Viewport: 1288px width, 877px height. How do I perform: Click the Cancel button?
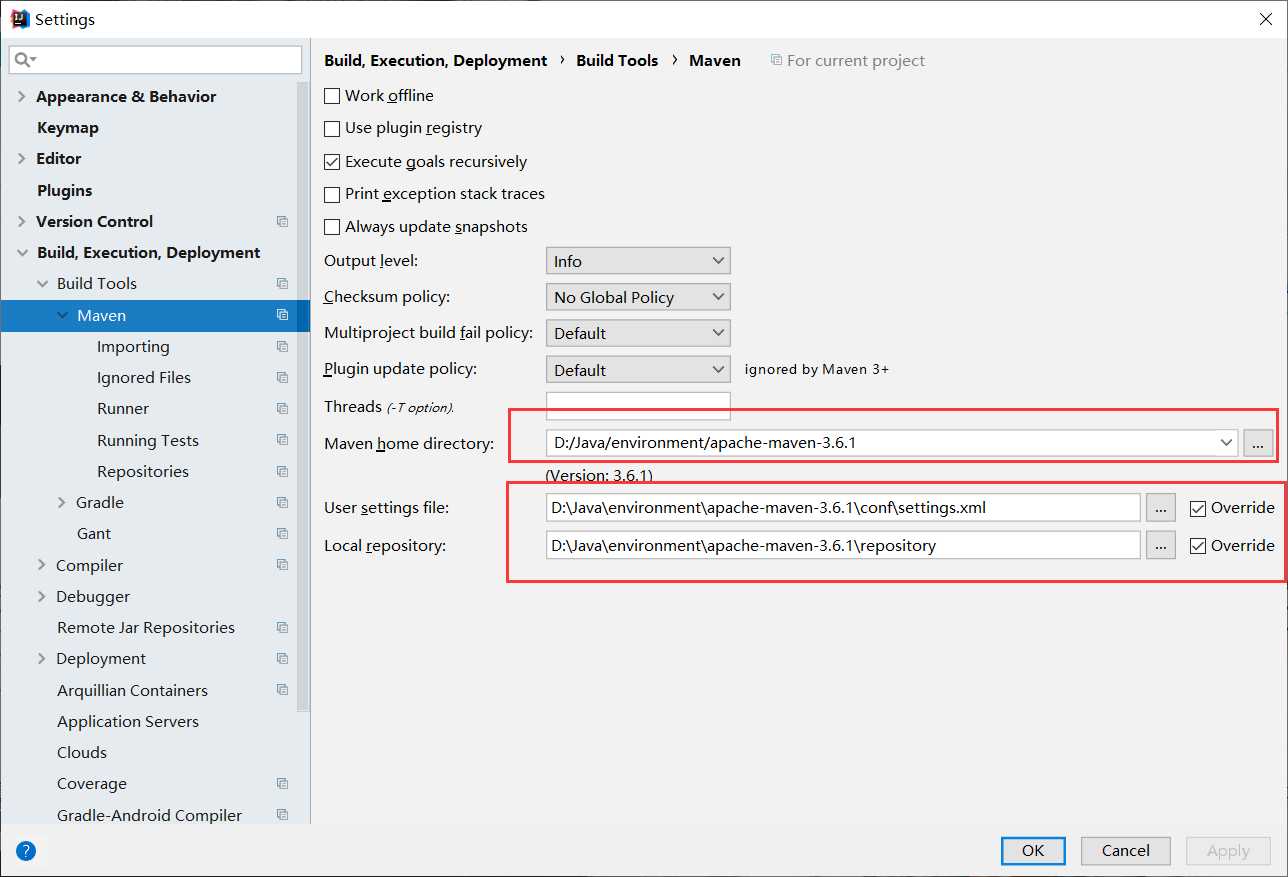1126,851
